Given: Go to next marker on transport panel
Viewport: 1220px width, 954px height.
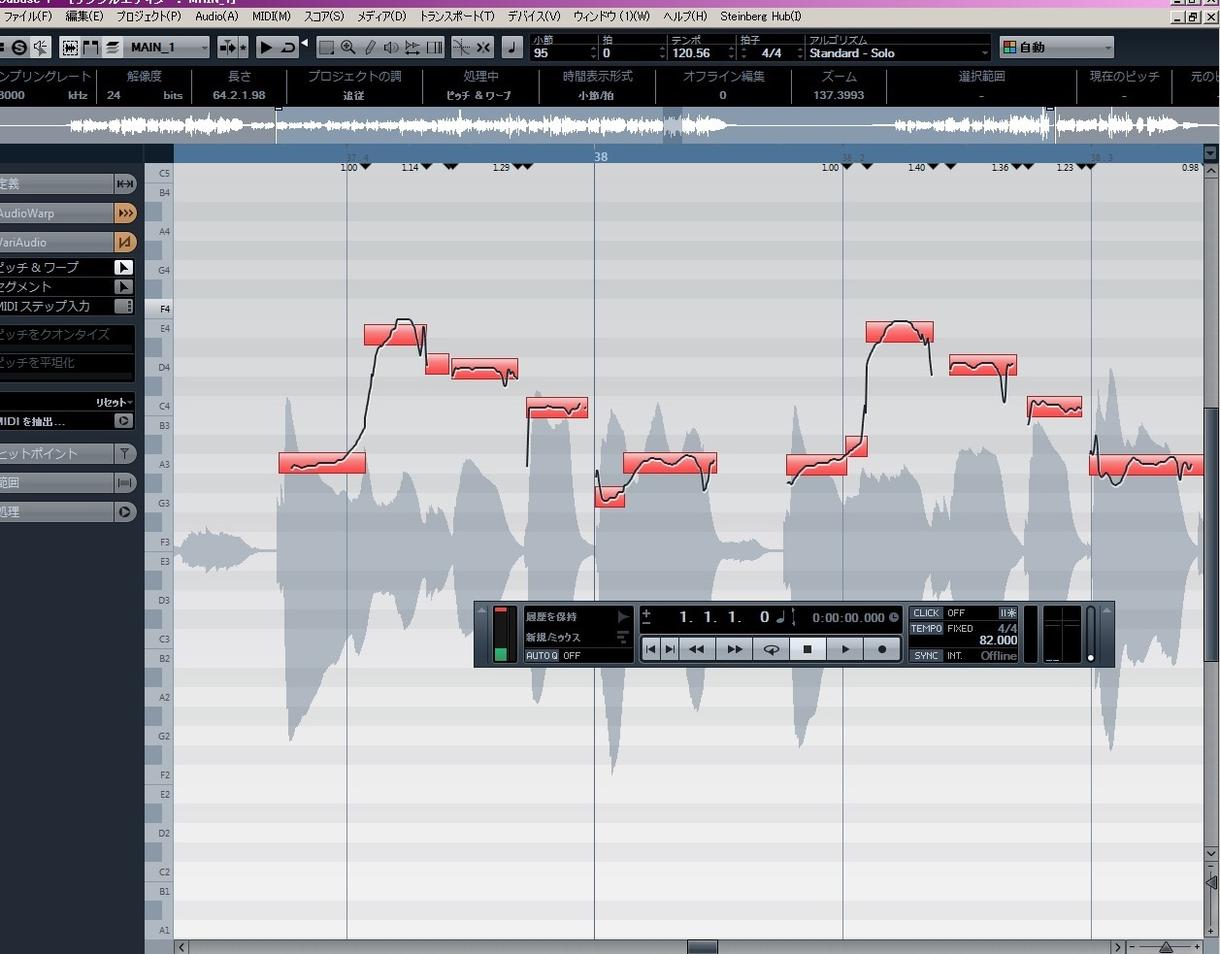Looking at the screenshot, I should (669, 649).
